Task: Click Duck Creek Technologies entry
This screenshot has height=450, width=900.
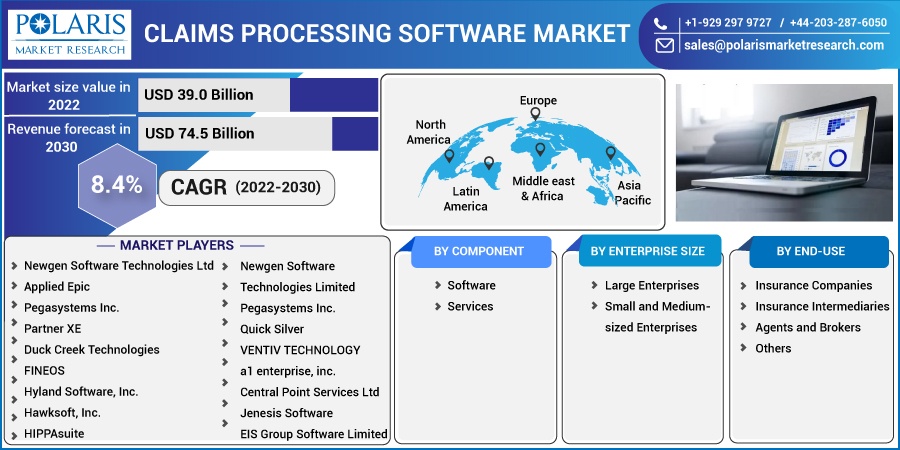Action: 92,350
